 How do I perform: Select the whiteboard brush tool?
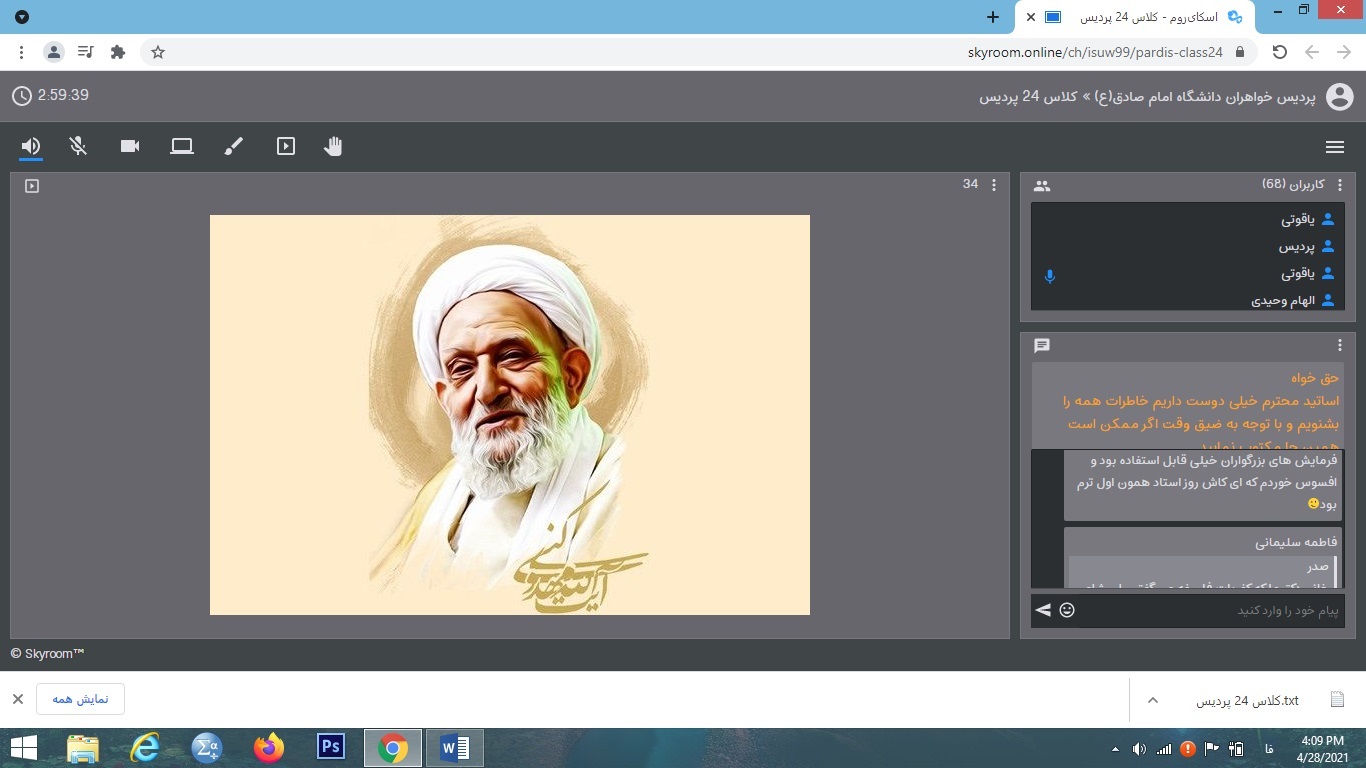[233, 146]
